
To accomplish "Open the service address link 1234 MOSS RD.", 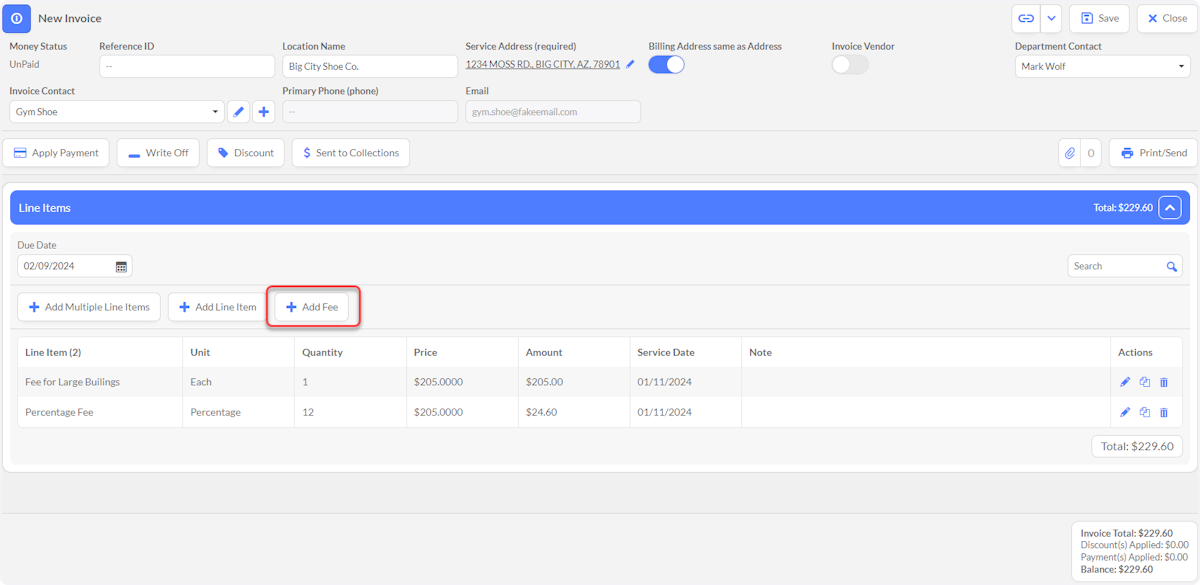I will click(x=543, y=64).
